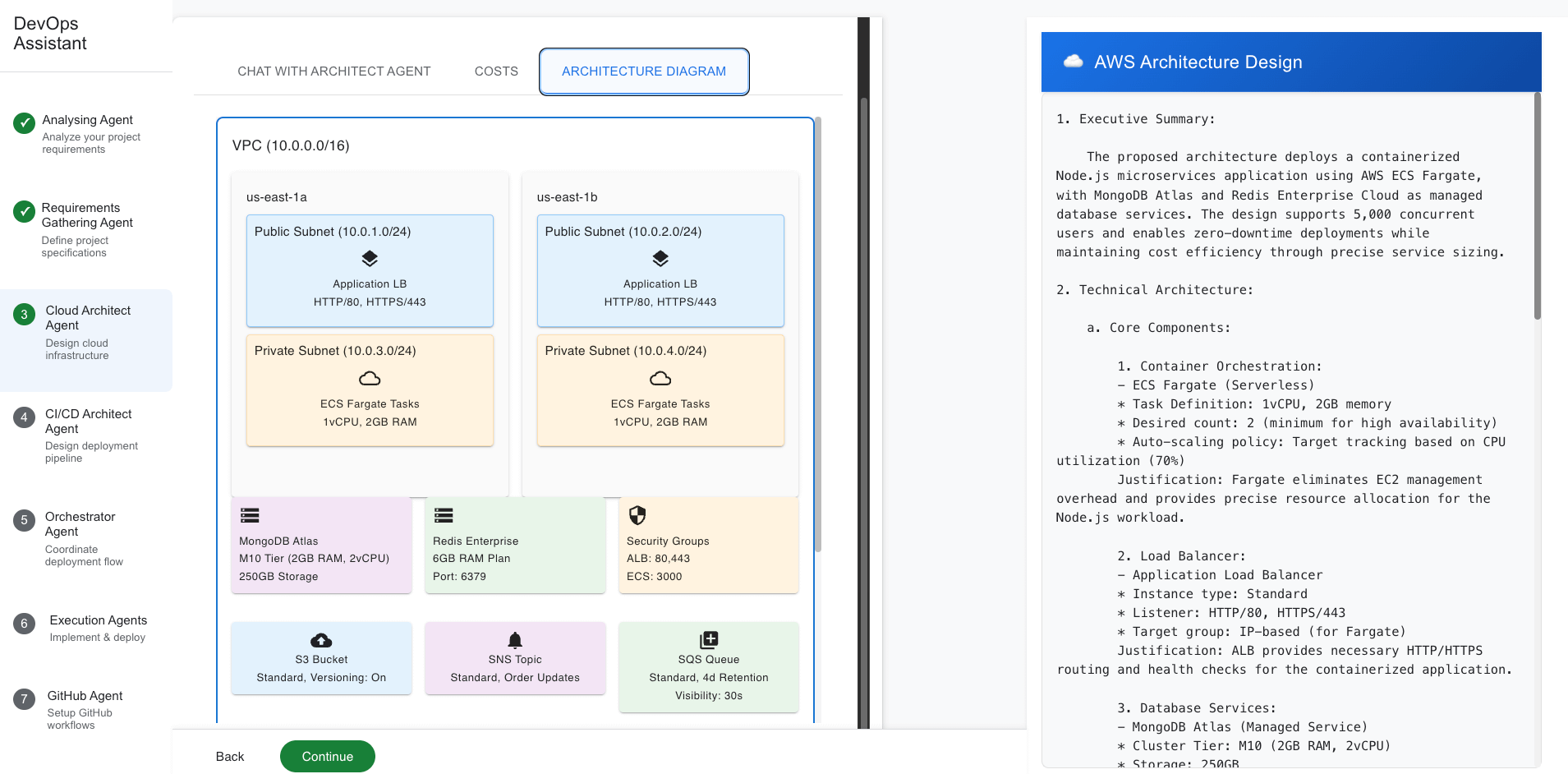1568x774 pixels.
Task: Click the 250GB Storage text in MongoDB card
Action: (278, 577)
